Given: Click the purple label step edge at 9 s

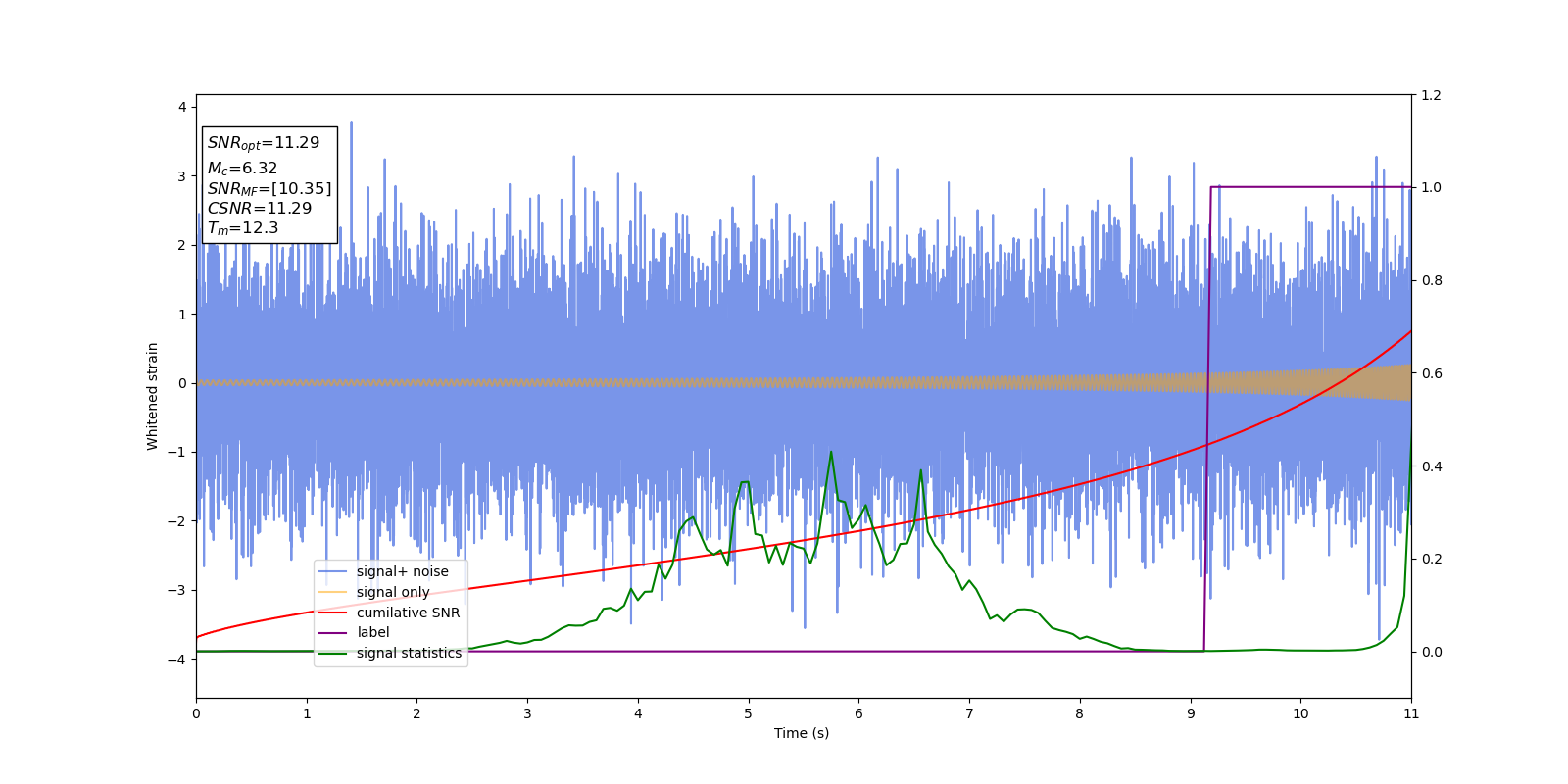Looking at the screenshot, I should (x=1207, y=418).
